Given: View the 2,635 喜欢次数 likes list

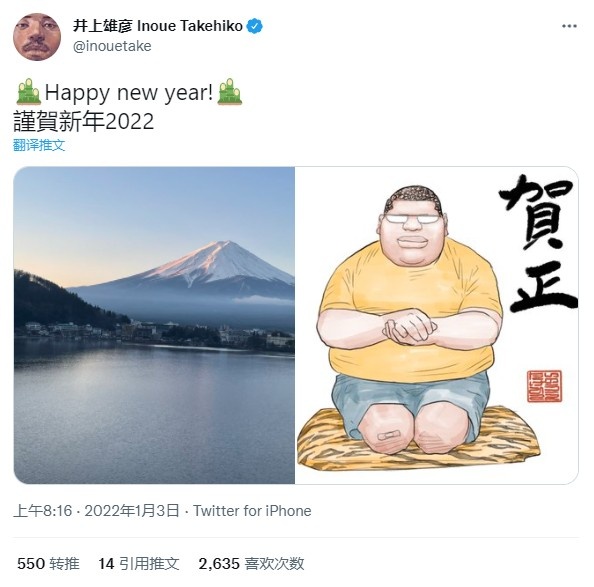Looking at the screenshot, I should (251, 564).
